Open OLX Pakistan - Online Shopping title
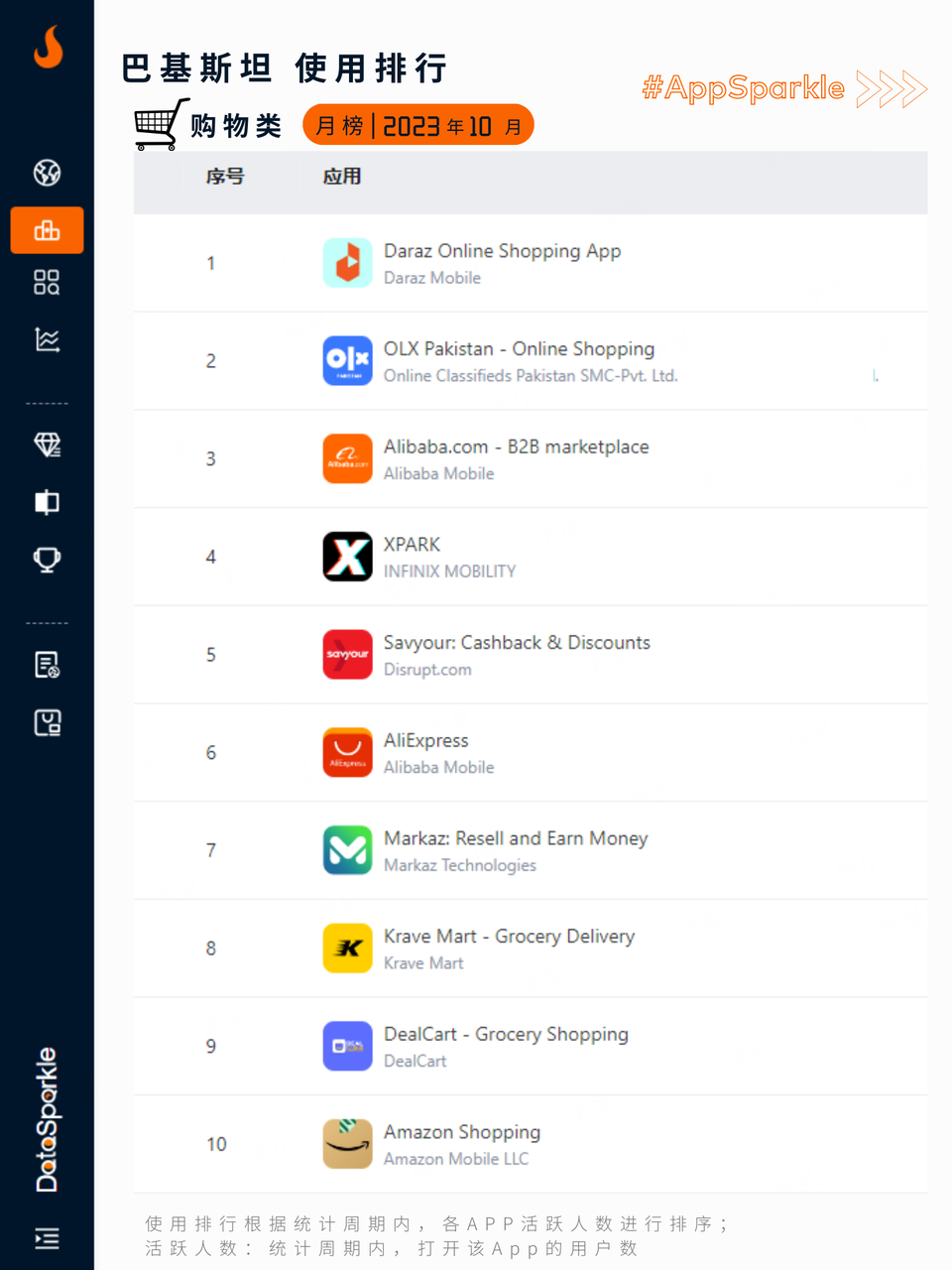 (519, 349)
